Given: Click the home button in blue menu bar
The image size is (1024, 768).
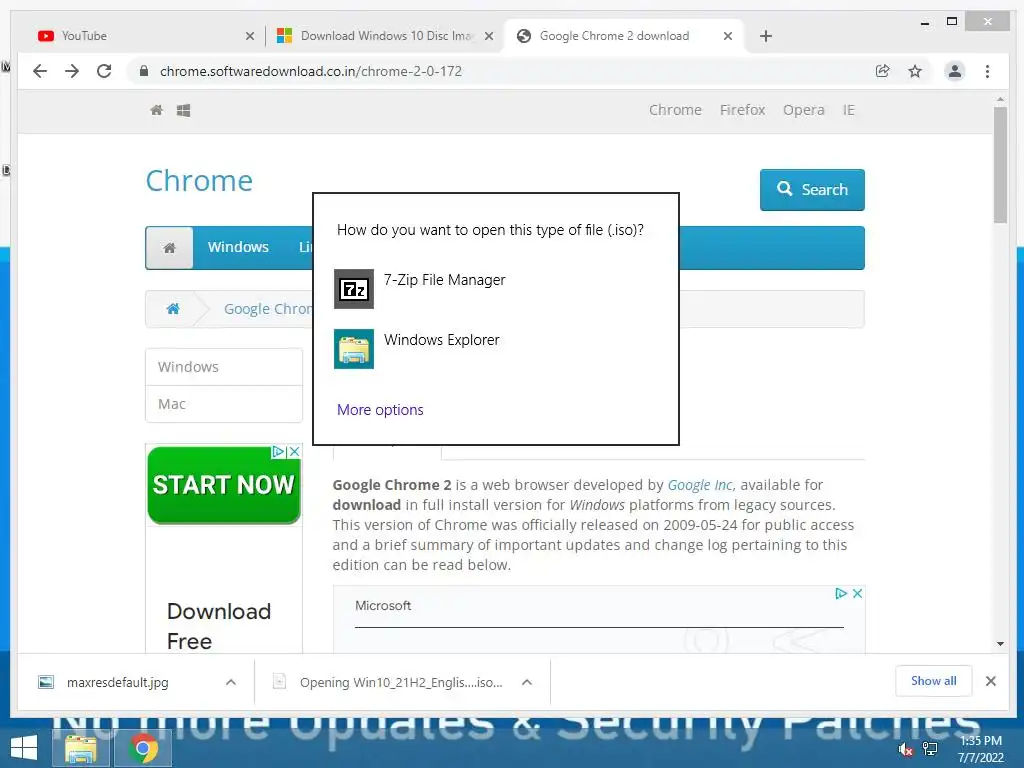Looking at the screenshot, I should (170, 248).
